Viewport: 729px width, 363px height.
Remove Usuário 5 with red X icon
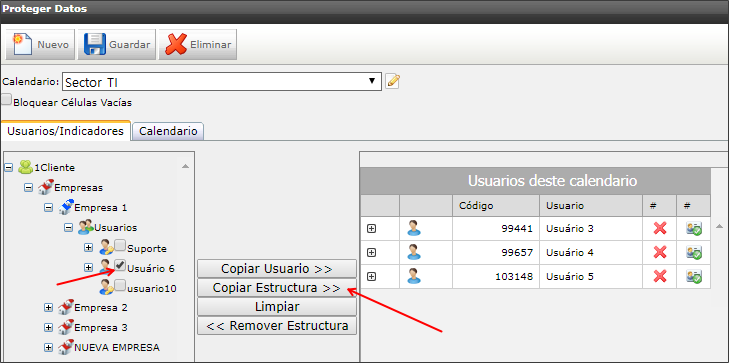pyautogui.click(x=660, y=277)
